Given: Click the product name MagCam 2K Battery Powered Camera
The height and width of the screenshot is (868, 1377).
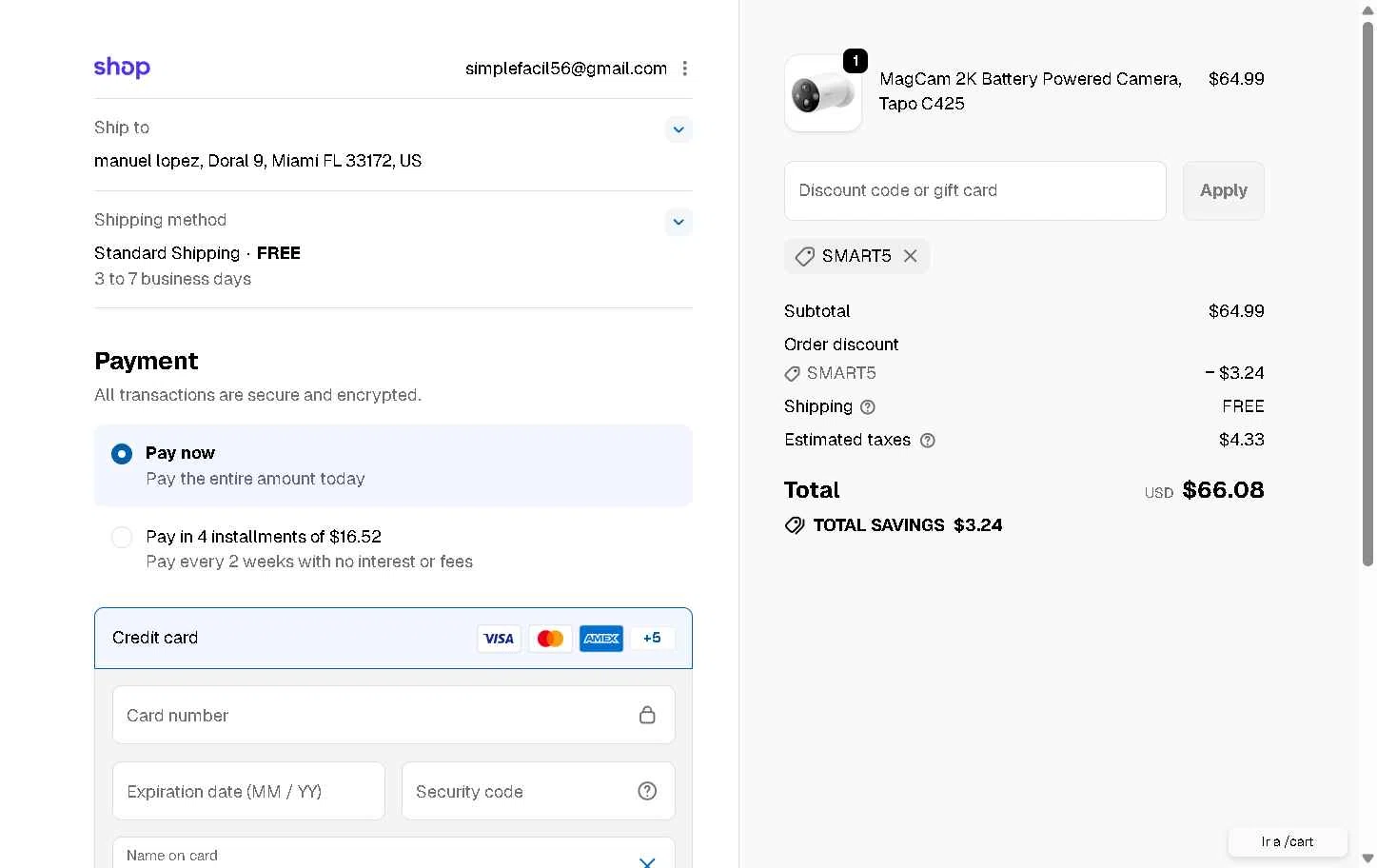Looking at the screenshot, I should [1031, 91].
